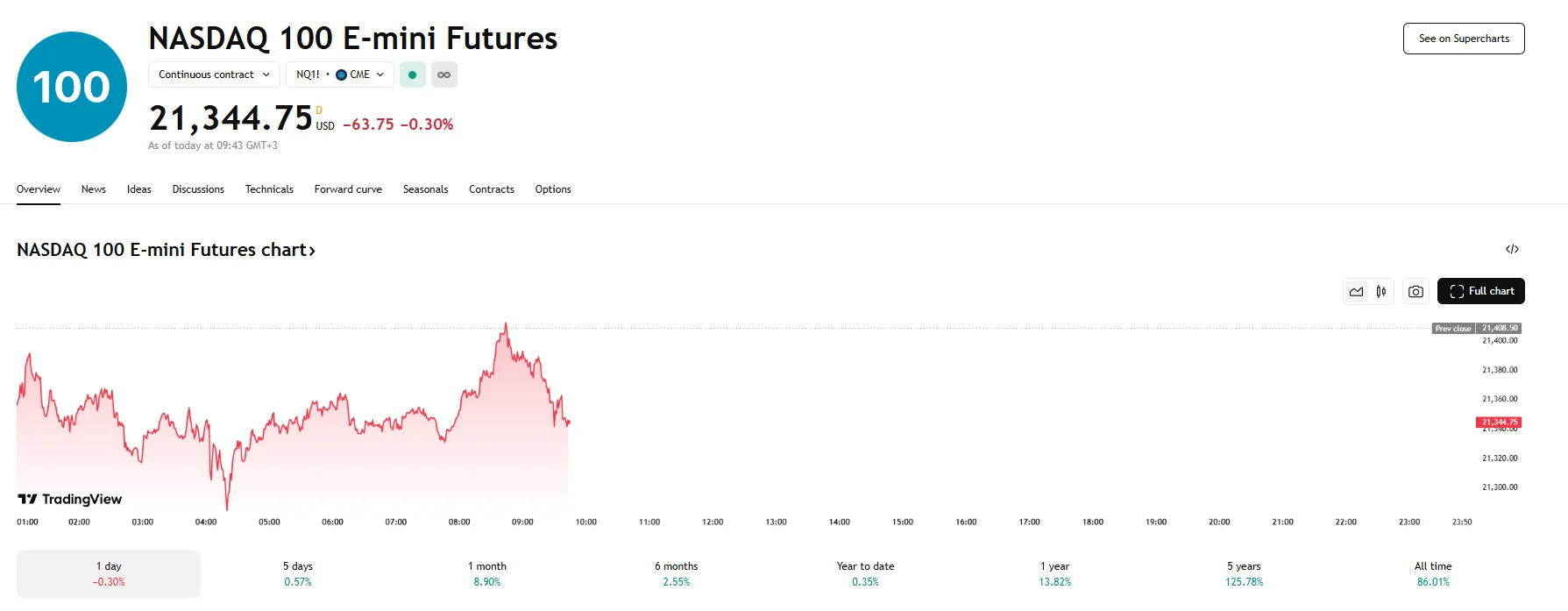Select the 5 days range
This screenshot has height=611, width=1568.
298,573
